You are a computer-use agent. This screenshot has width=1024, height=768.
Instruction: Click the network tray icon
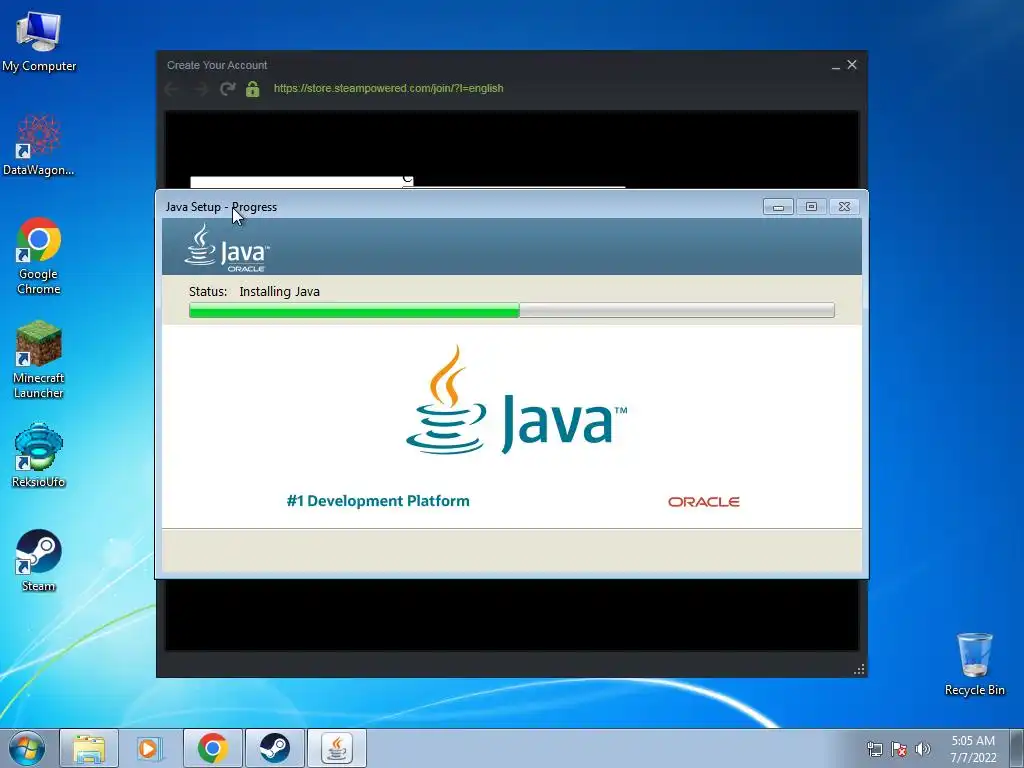pyautogui.click(x=874, y=749)
